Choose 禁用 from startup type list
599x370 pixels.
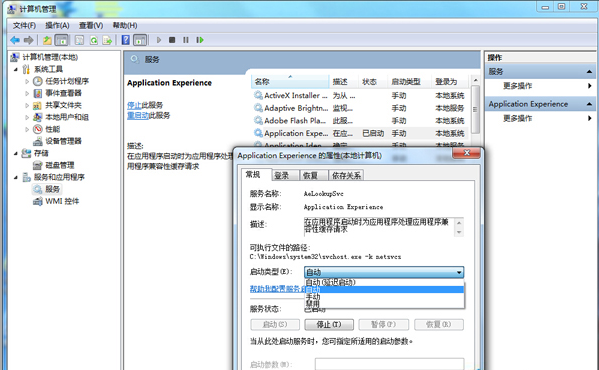point(384,304)
